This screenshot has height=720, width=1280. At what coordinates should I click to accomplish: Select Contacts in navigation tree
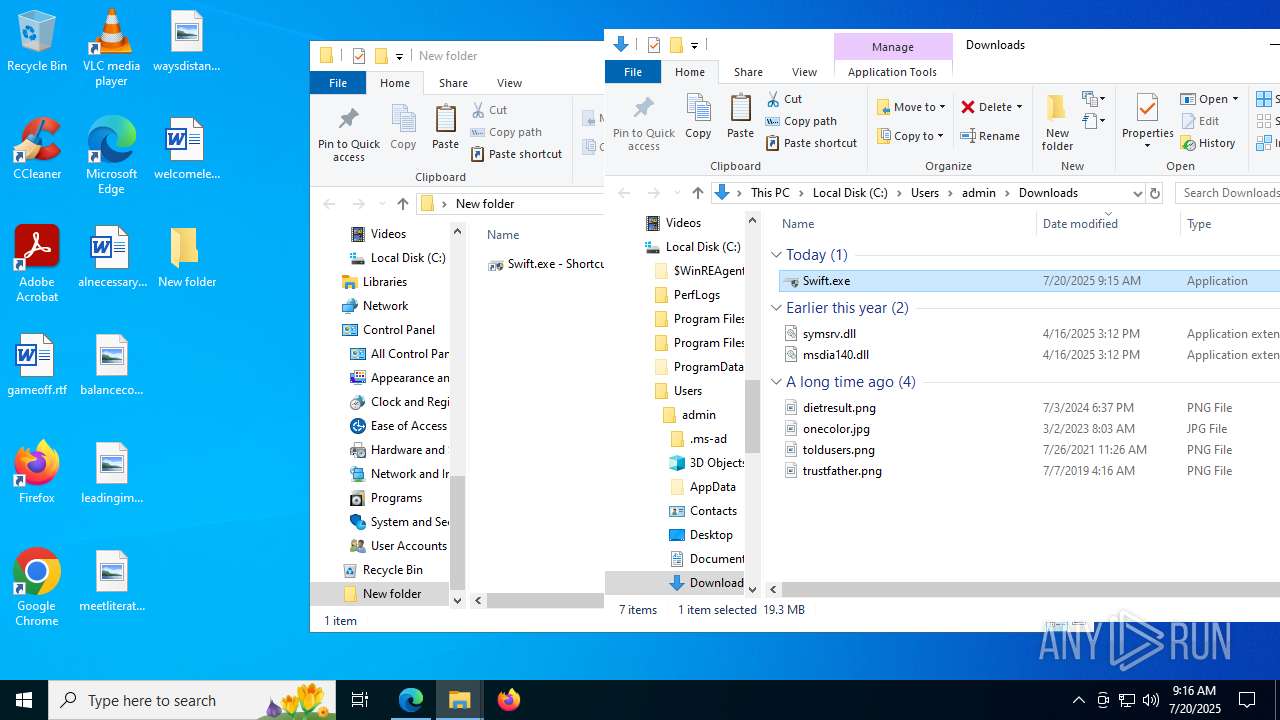(713, 511)
